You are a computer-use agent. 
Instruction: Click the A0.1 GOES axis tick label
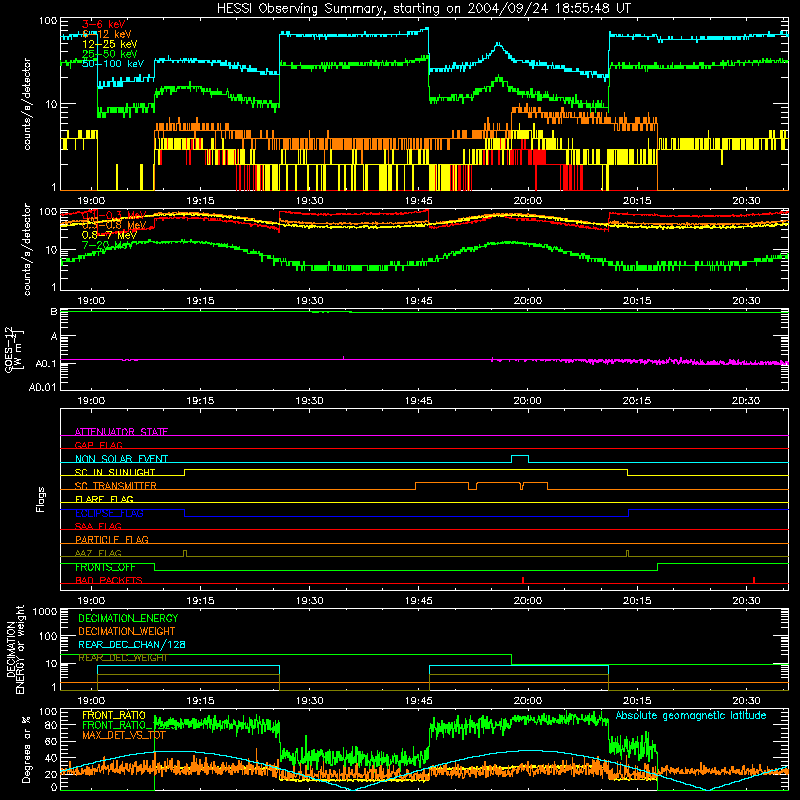(48, 364)
